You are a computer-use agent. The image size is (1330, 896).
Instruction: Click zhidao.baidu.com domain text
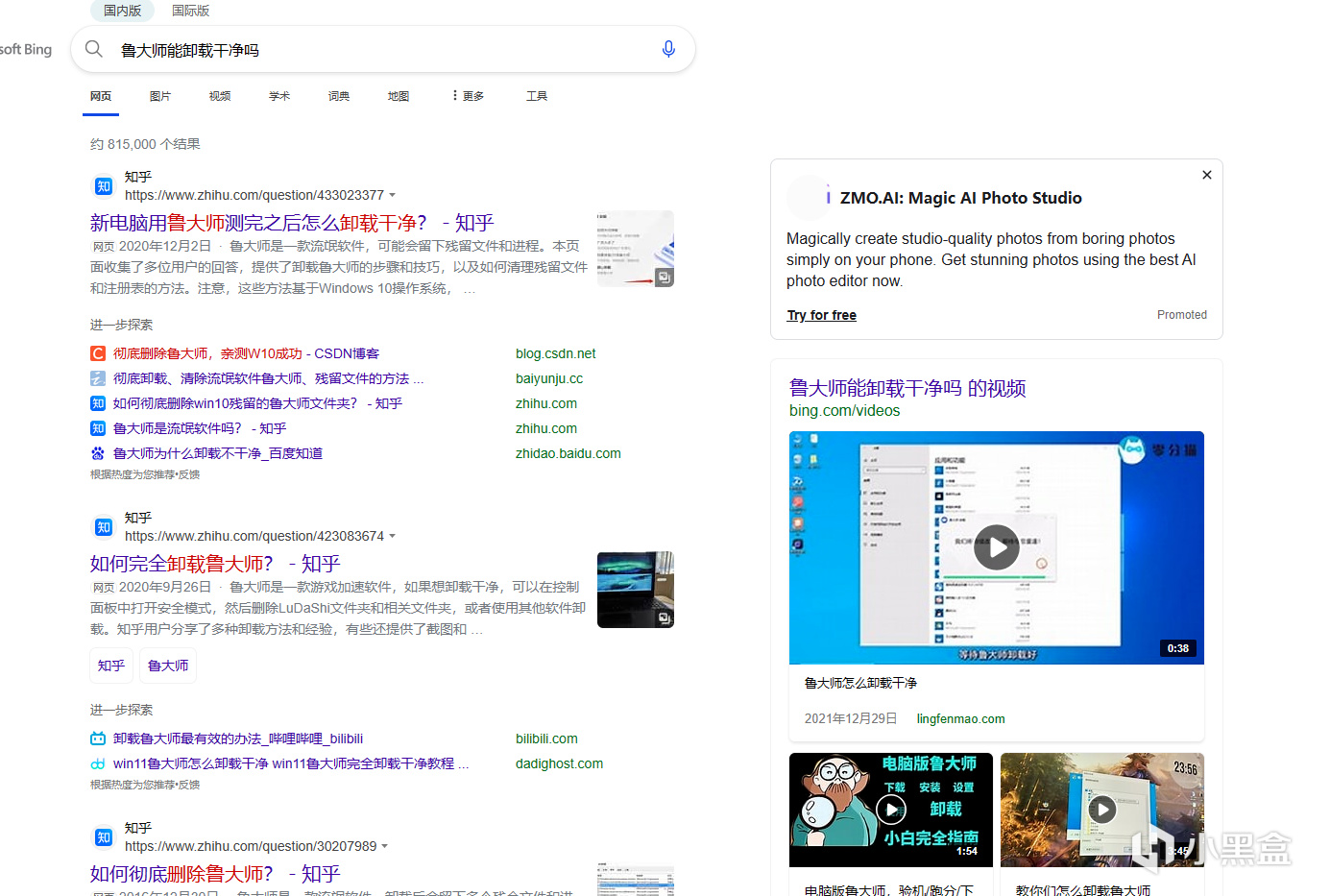pos(568,453)
